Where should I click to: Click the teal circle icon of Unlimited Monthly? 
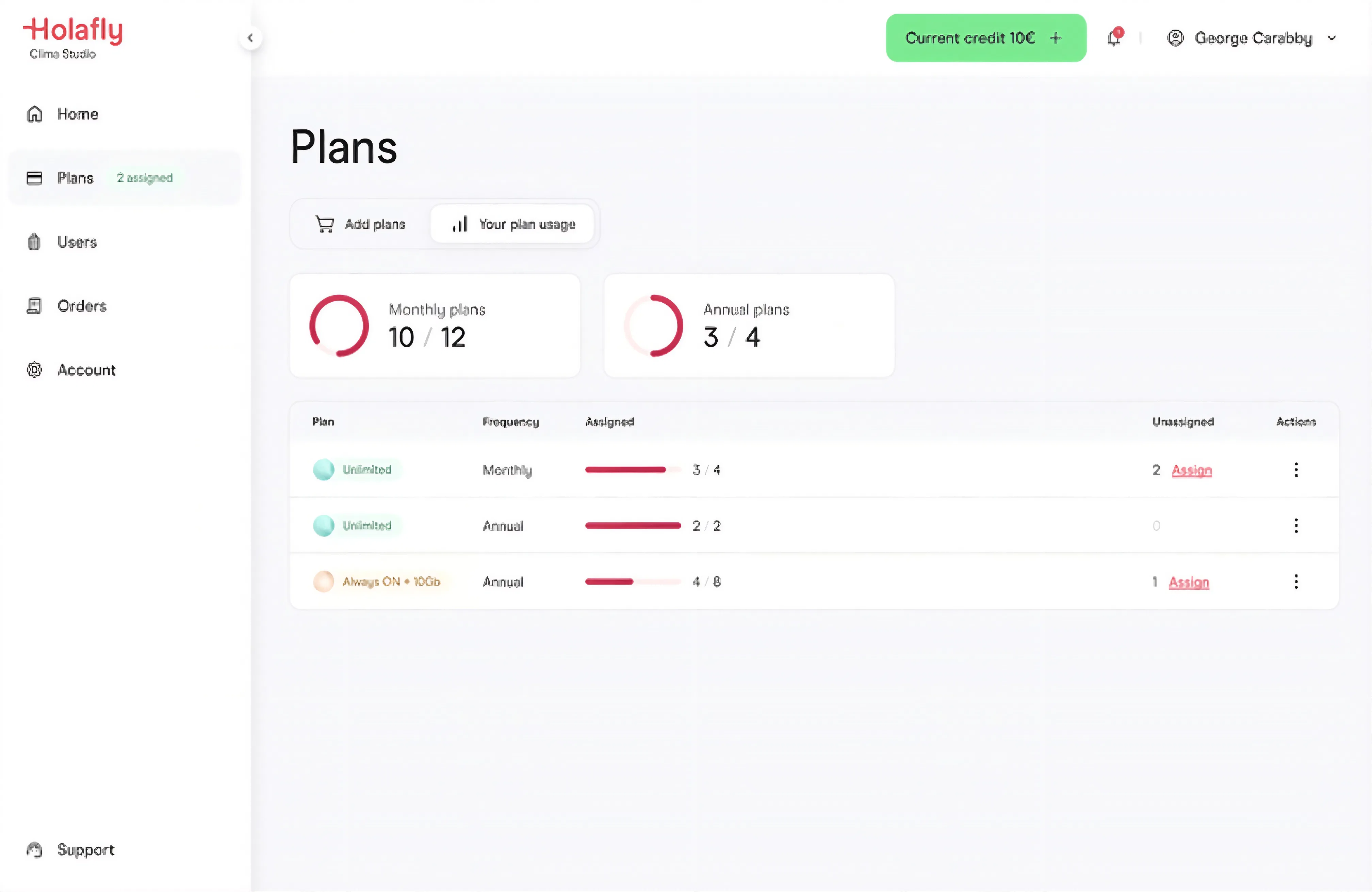coord(324,470)
